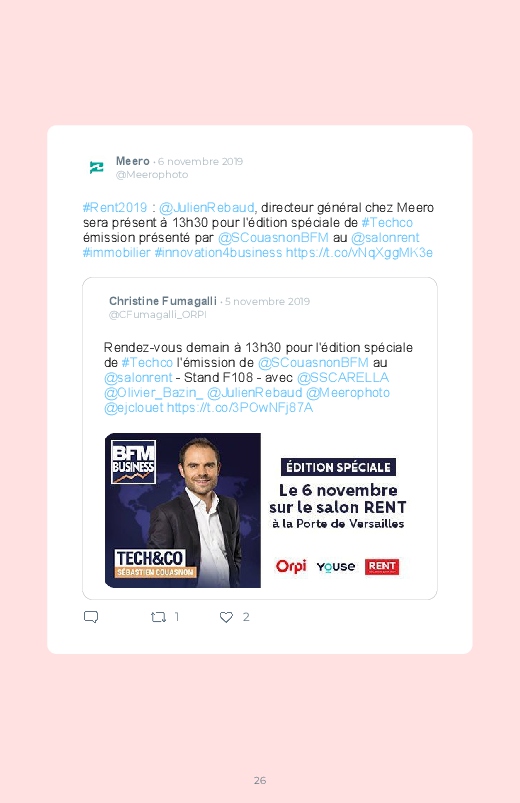Click the red RENT logo badge

(x=382, y=566)
